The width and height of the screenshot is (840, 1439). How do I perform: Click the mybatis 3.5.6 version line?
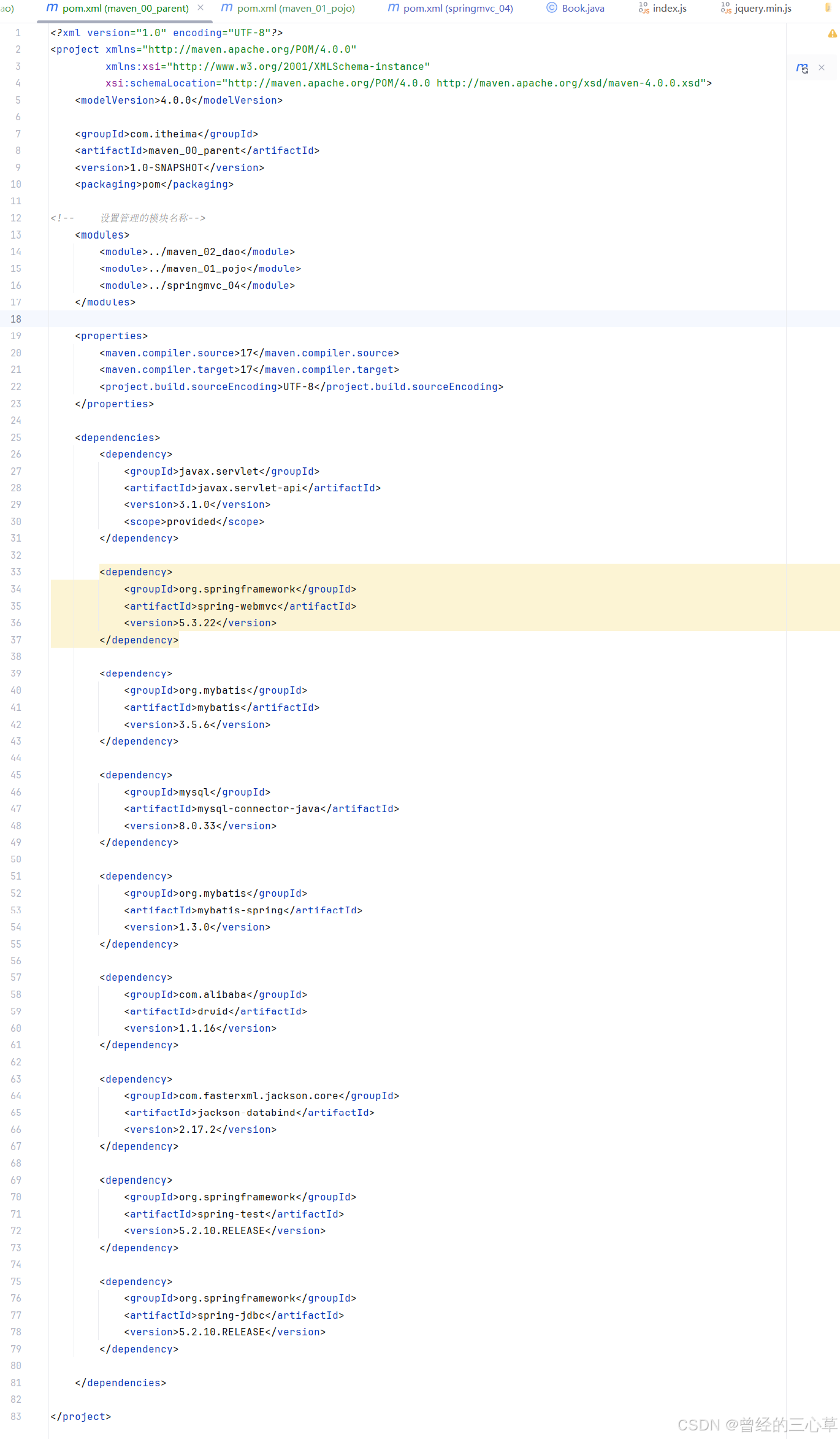click(x=197, y=724)
